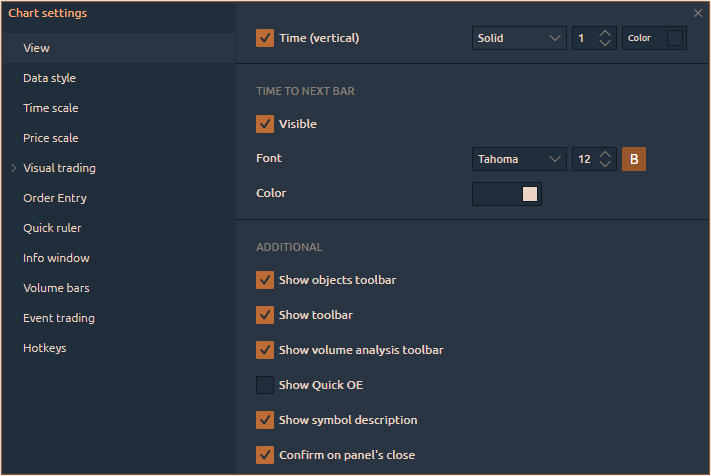Uncheck Confirm on panel's close
The image size is (711, 476).
(265, 455)
